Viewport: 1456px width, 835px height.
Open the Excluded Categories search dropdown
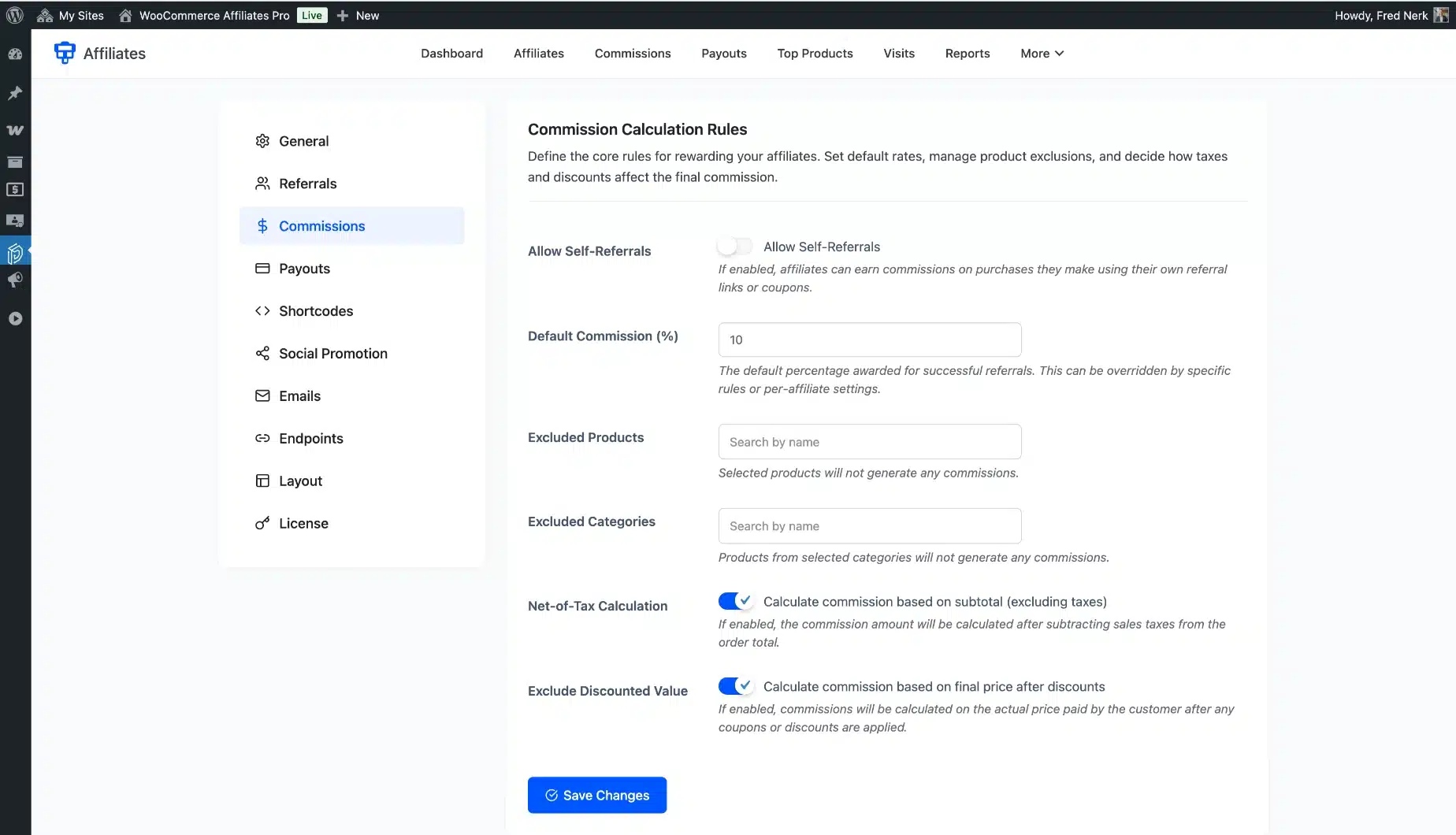pos(869,526)
